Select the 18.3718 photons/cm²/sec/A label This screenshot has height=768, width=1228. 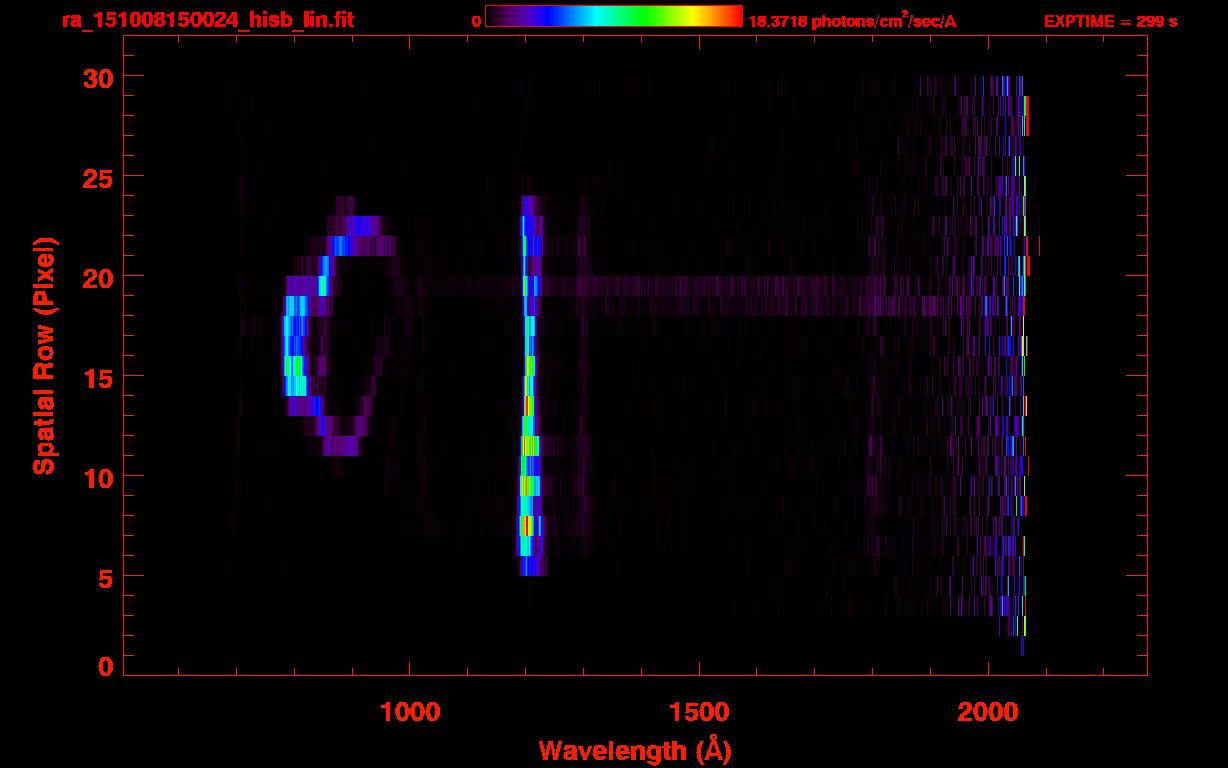(x=852, y=20)
